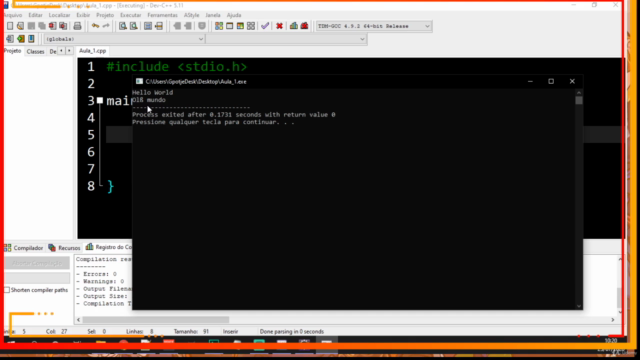
Task: Click 'Hello World' console output line
Action: pos(153,93)
